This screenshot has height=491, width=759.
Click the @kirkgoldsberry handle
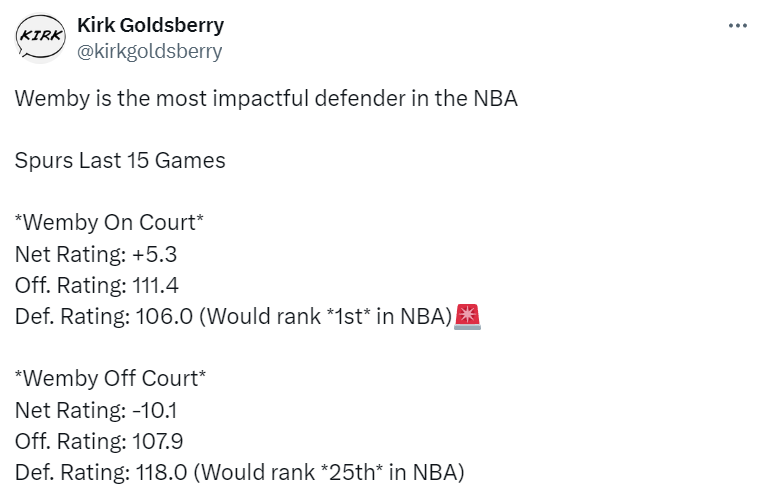pos(149,50)
